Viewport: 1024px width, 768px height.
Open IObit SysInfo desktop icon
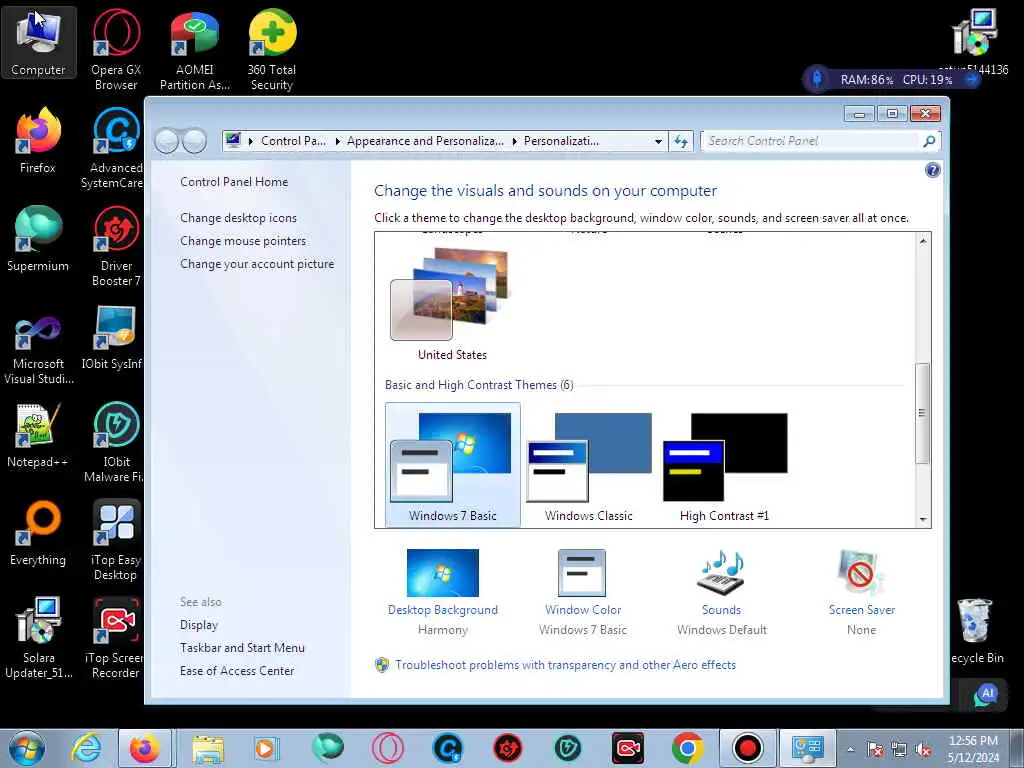coord(114,337)
